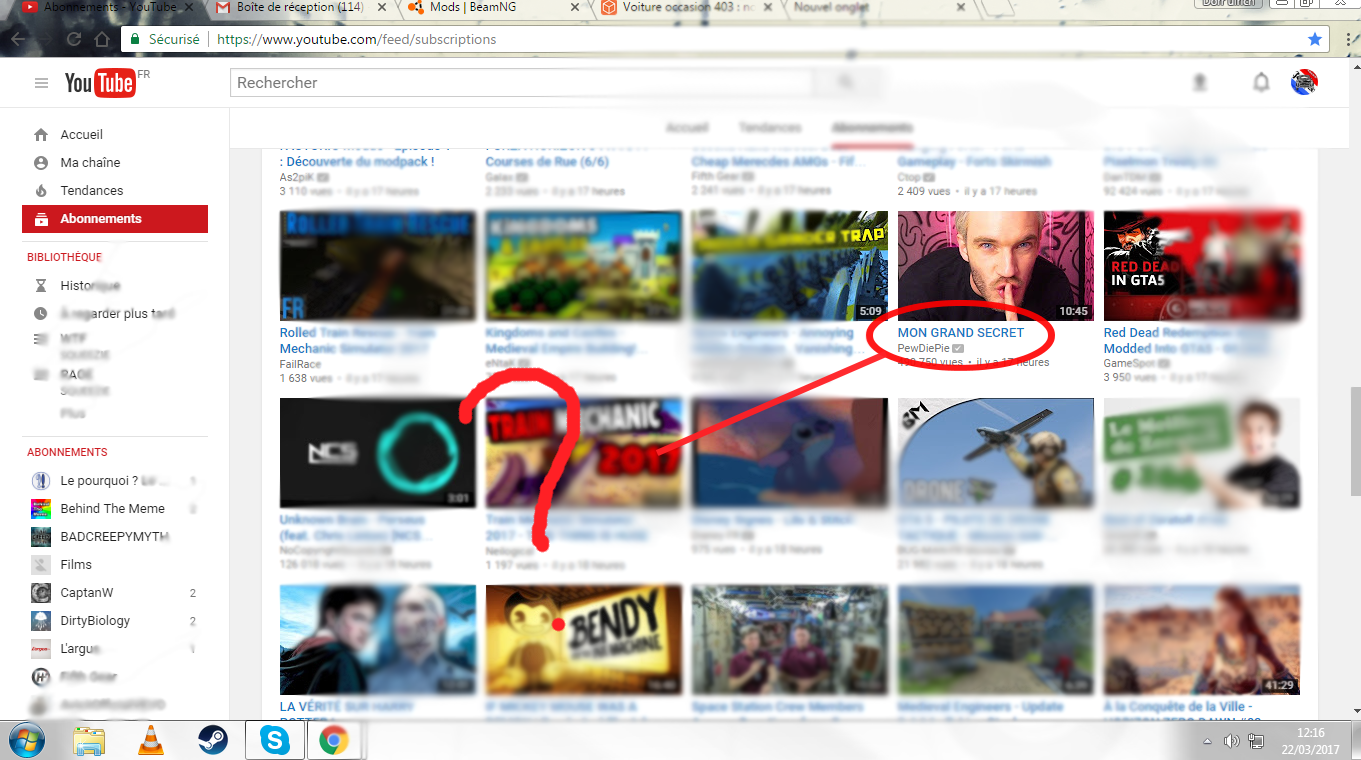Open À regarder plus tard playlist
The width and height of the screenshot is (1361, 760).
coord(115,314)
